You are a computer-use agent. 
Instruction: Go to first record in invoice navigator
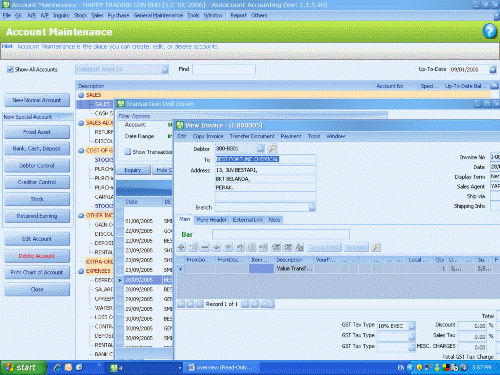coord(181,304)
